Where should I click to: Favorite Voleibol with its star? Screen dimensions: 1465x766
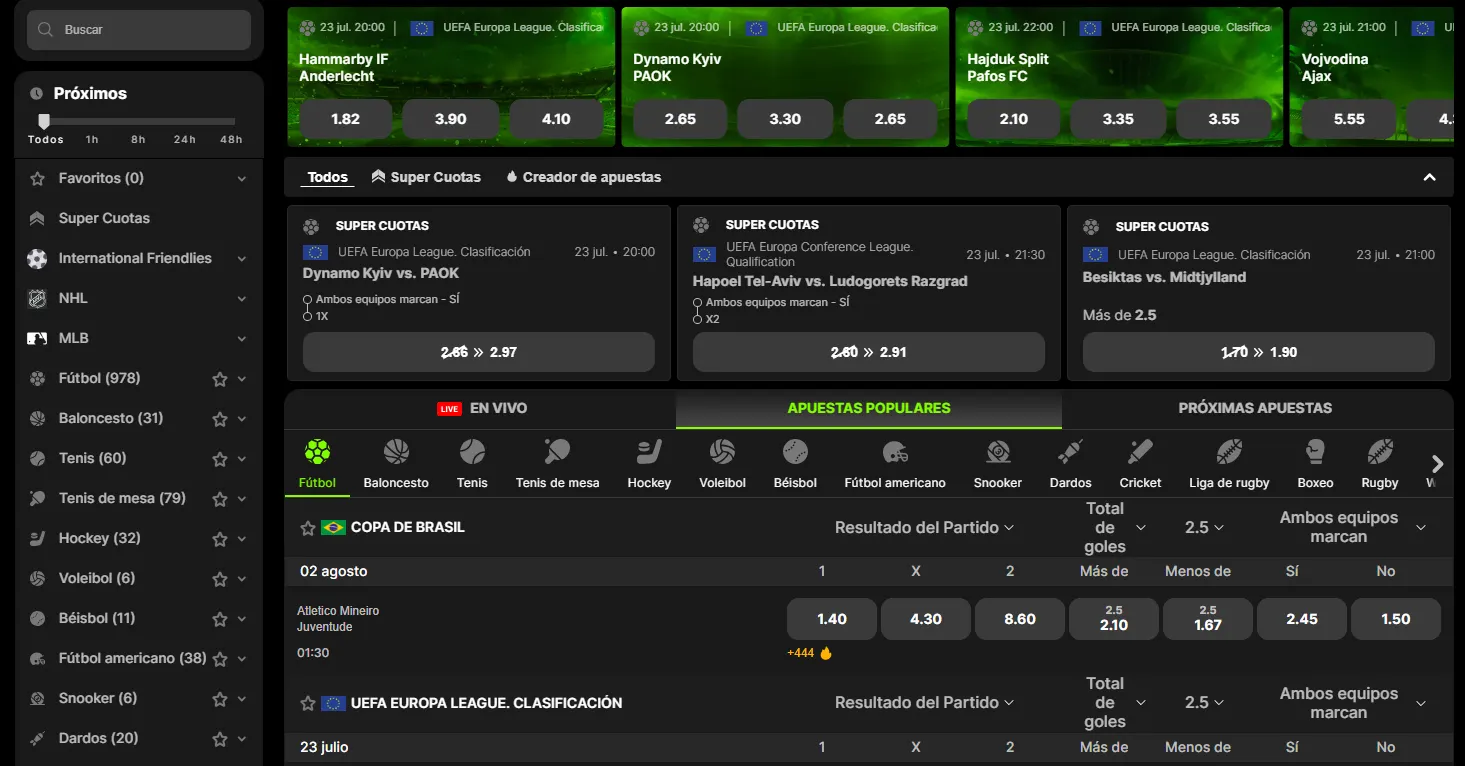point(220,579)
